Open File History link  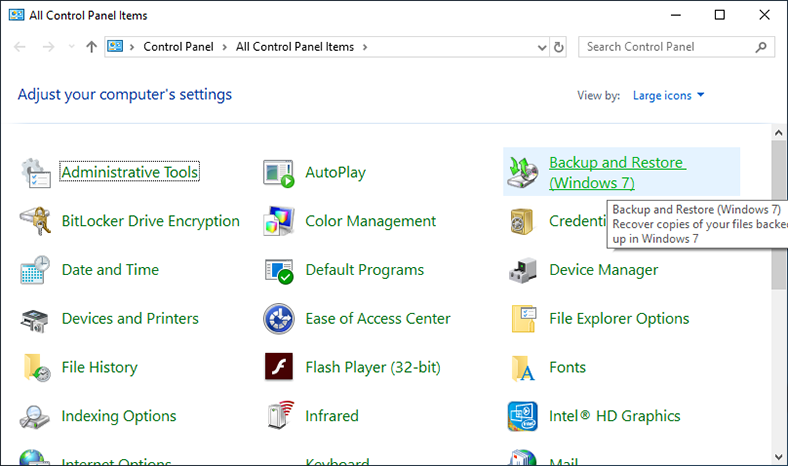pyautogui.click(x=100, y=367)
